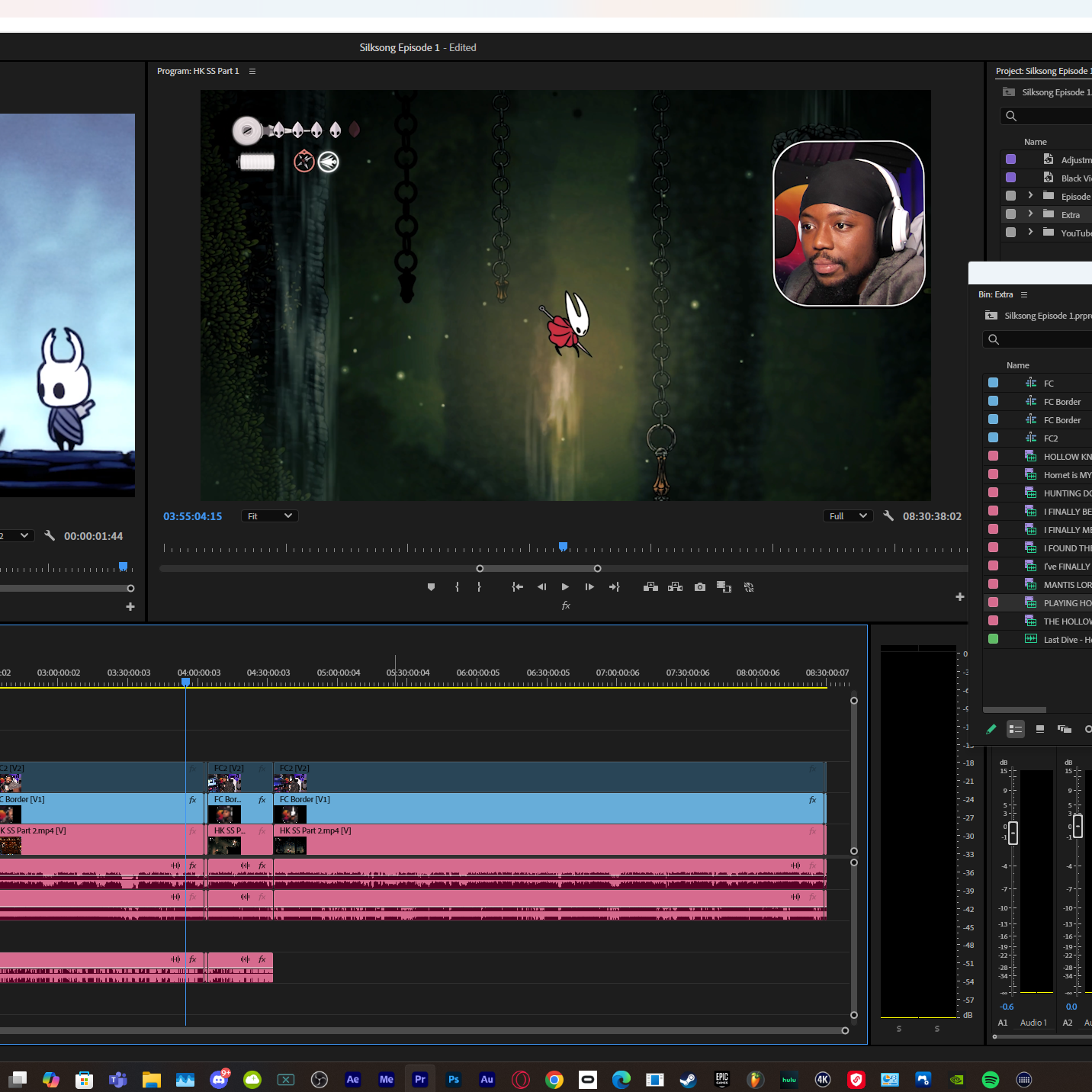The image size is (1092, 1092).
Task: Select the Project: Silksong Episode tab
Action: [x=1043, y=71]
